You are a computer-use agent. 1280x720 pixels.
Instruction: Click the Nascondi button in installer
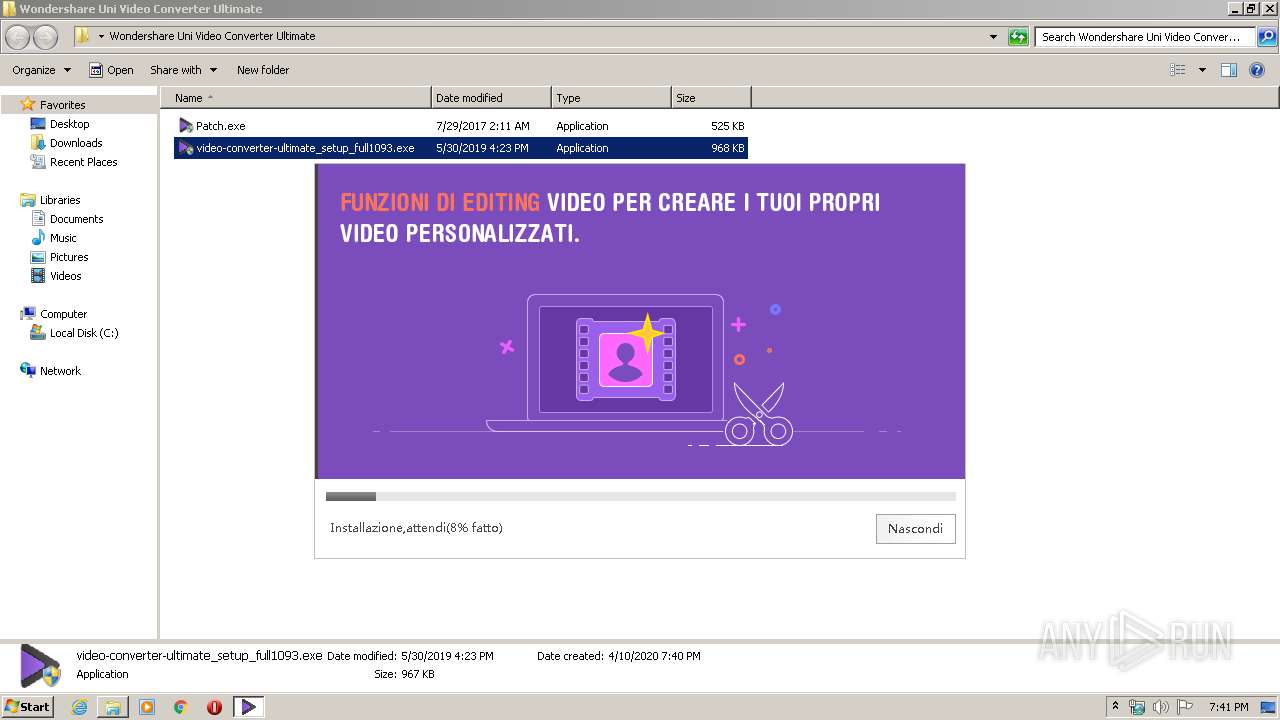tap(915, 529)
